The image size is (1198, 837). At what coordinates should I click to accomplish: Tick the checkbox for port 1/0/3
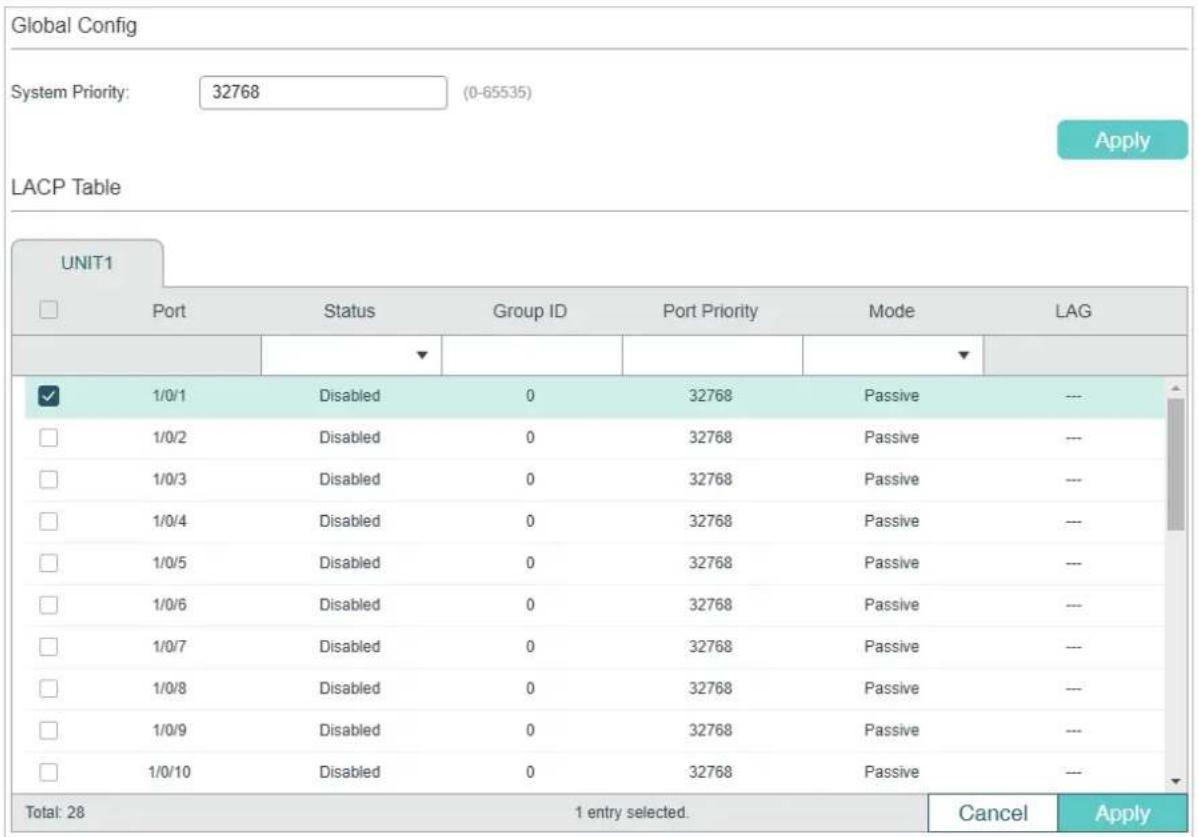pyautogui.click(x=48, y=480)
